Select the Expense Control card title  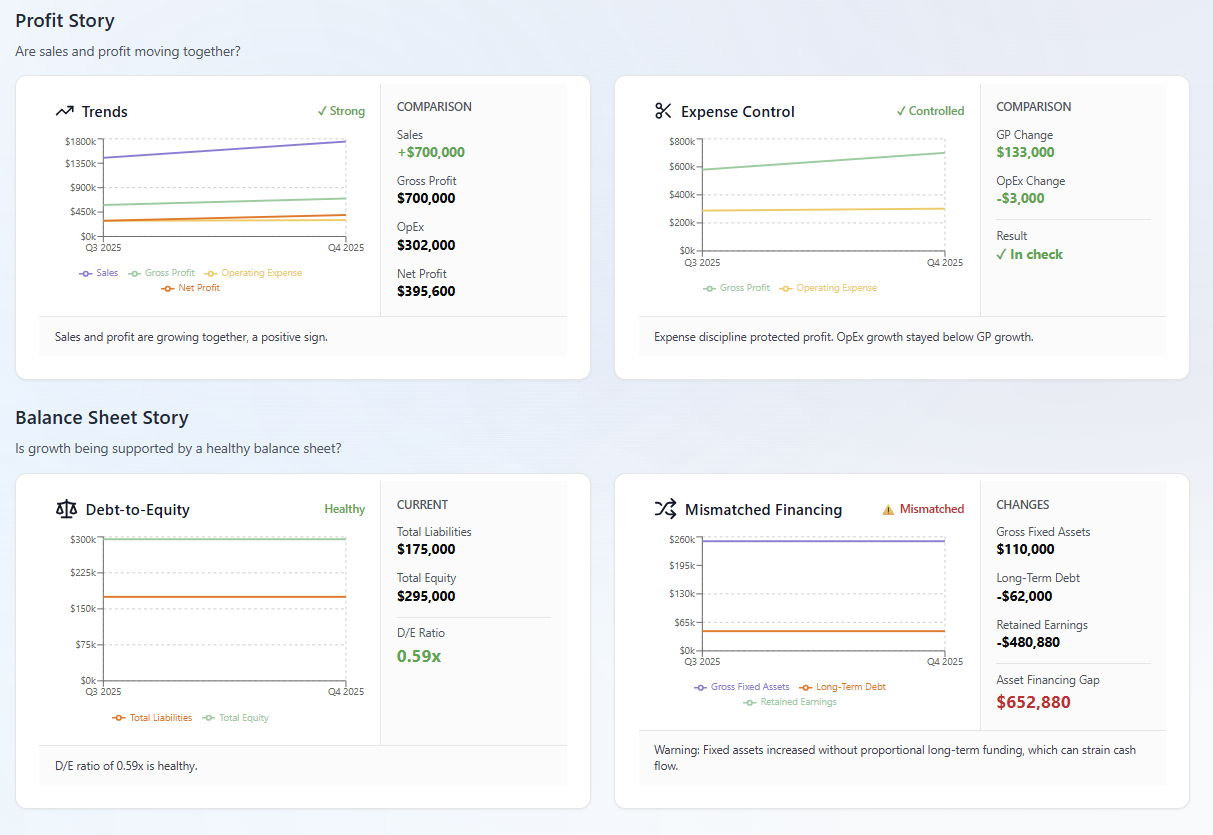(738, 112)
